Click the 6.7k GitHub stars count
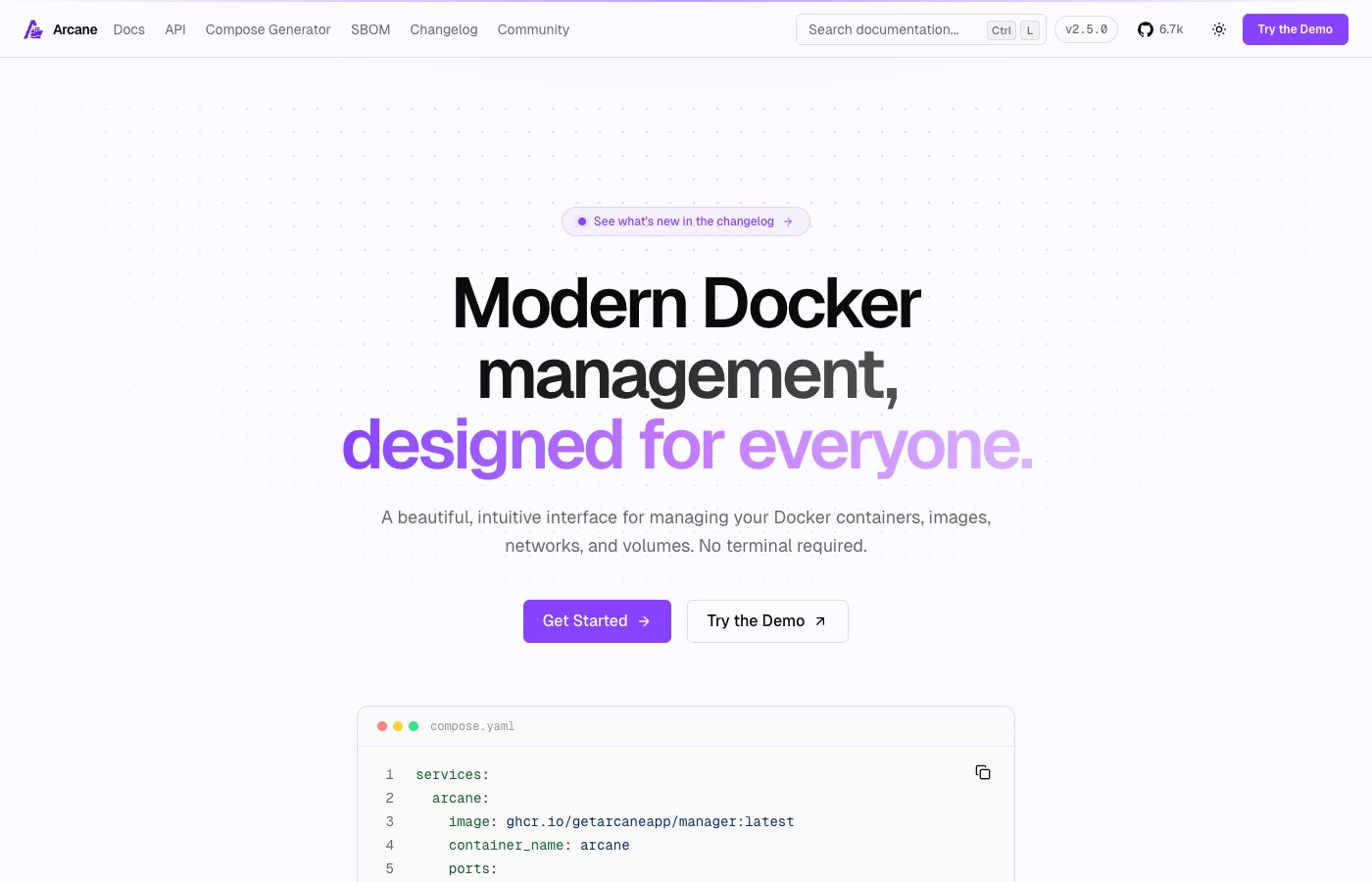Screen dimensions: 1372x882 (x=1171, y=29)
